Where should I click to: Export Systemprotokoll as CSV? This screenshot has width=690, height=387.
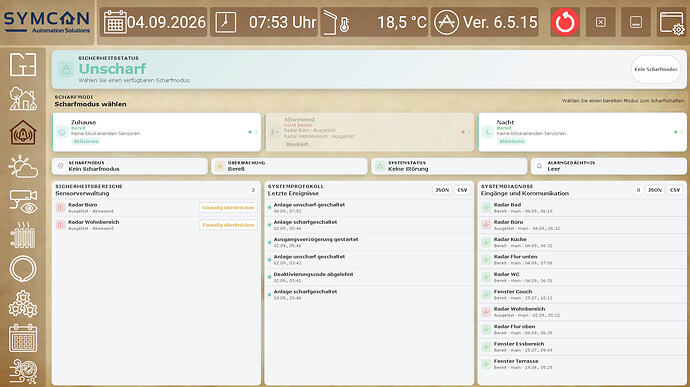click(x=462, y=190)
